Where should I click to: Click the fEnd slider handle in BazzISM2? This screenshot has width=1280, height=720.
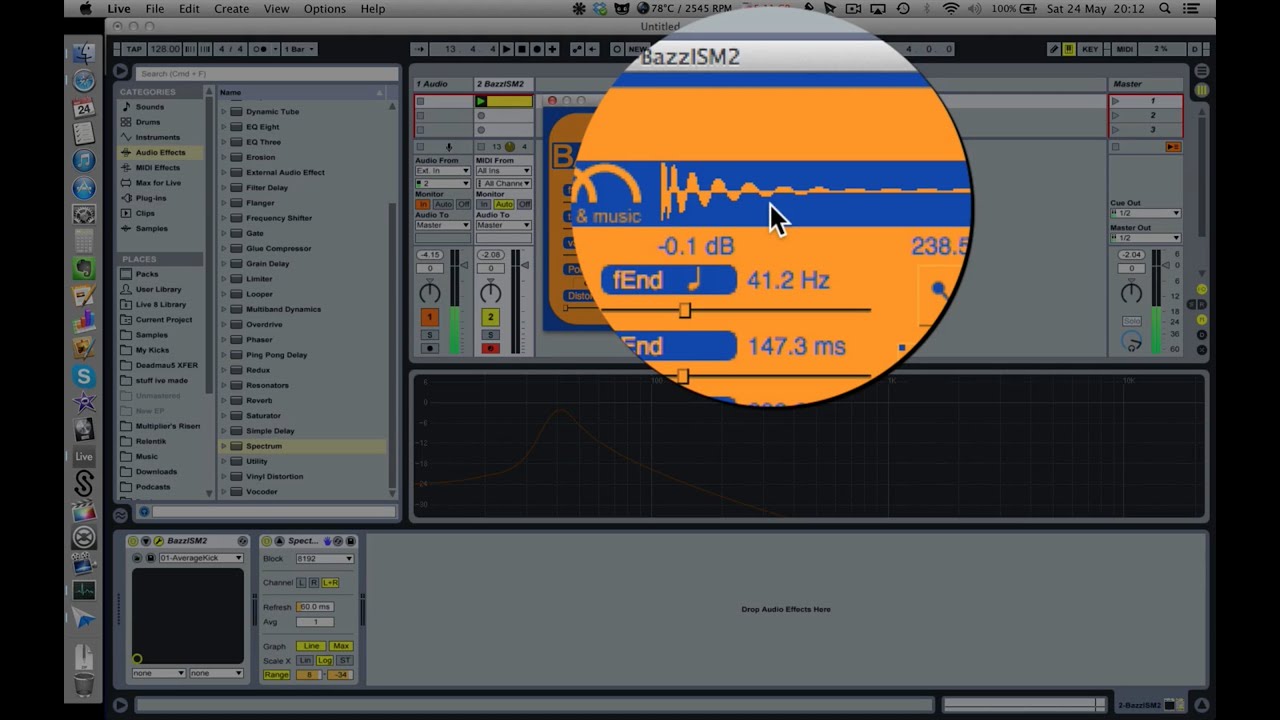tap(684, 311)
